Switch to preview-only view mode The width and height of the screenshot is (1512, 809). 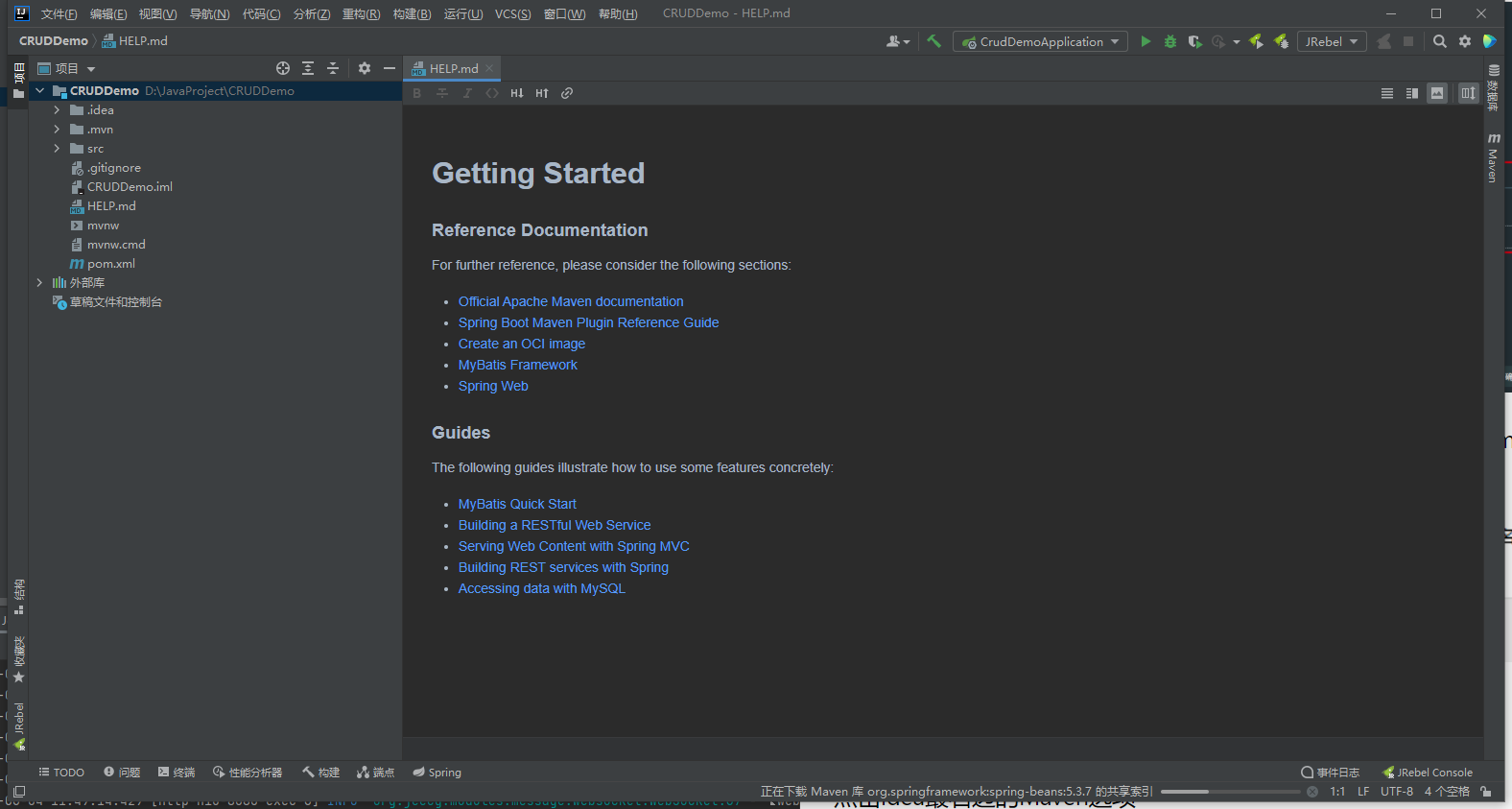1437,93
